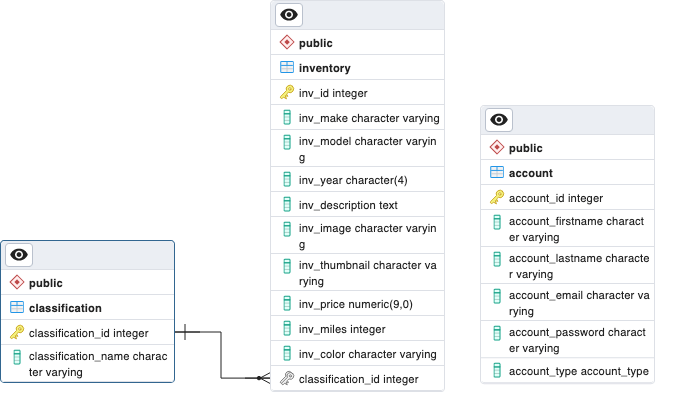Click the schema diamond icon in account table
The width and height of the screenshot is (700, 420).
point(496,147)
